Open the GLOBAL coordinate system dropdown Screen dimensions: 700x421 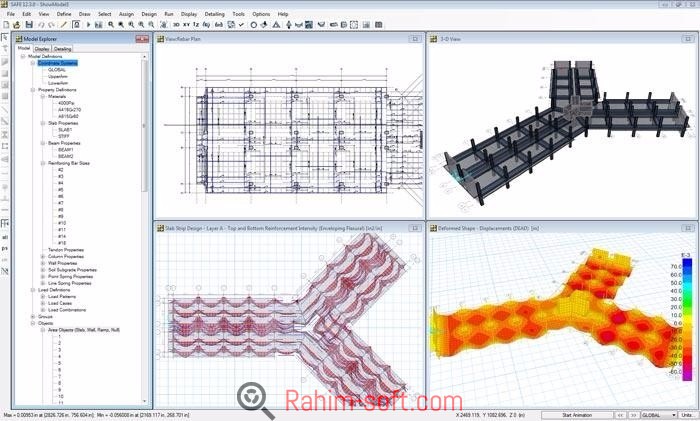coord(658,415)
